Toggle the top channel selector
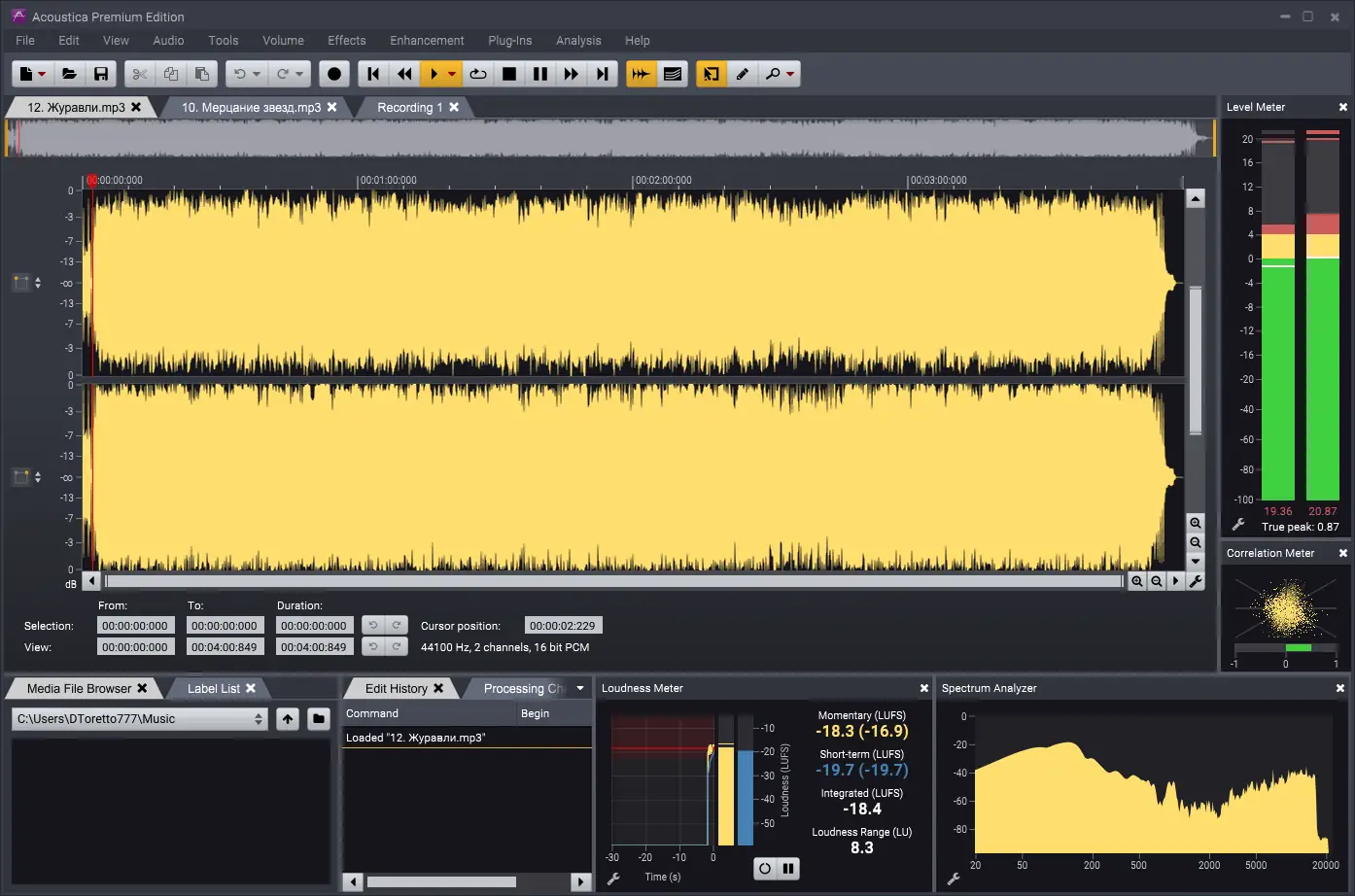The height and width of the screenshot is (896, 1355). (21, 283)
